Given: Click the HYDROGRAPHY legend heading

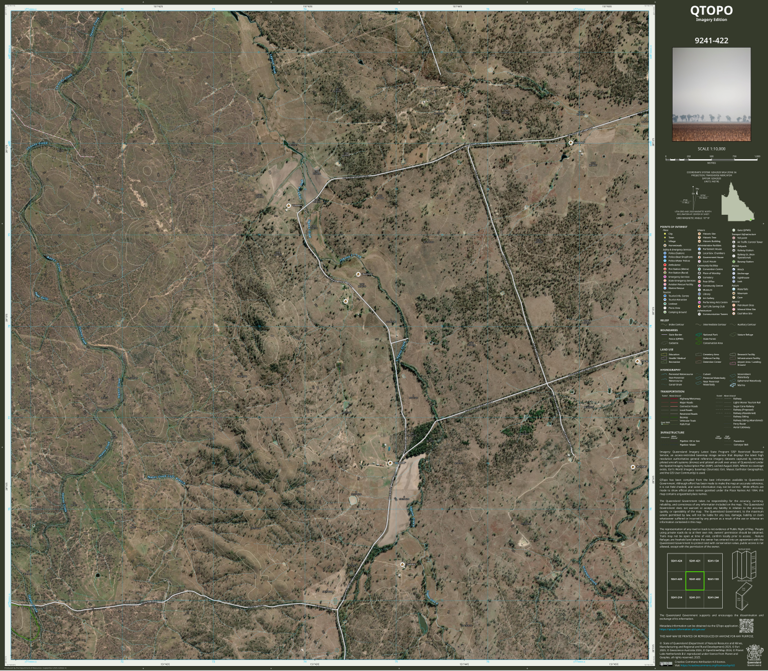Looking at the screenshot, I should click(670, 370).
